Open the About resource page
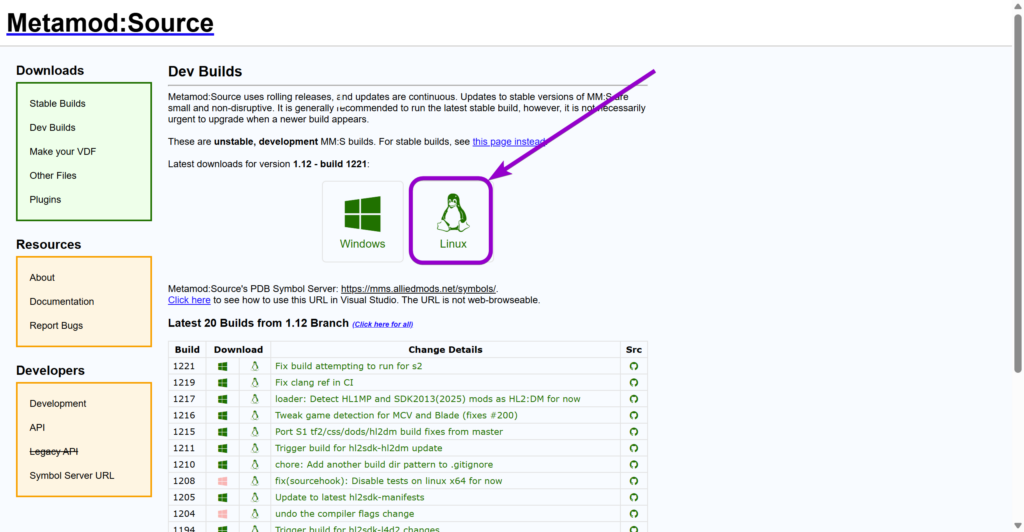This screenshot has height=532, width=1024. pyautogui.click(x=42, y=277)
